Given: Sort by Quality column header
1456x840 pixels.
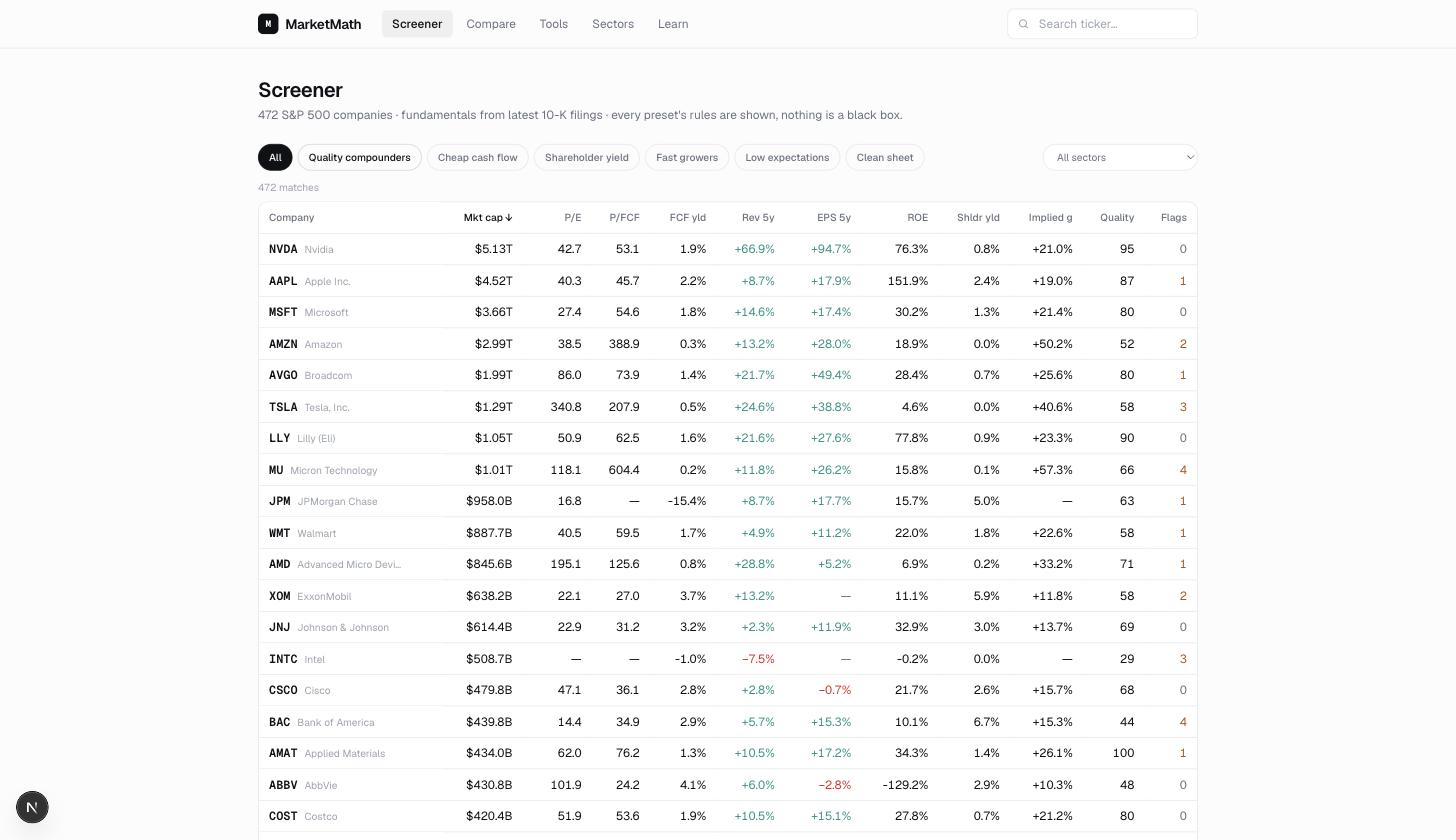Looking at the screenshot, I should coord(1117,218).
